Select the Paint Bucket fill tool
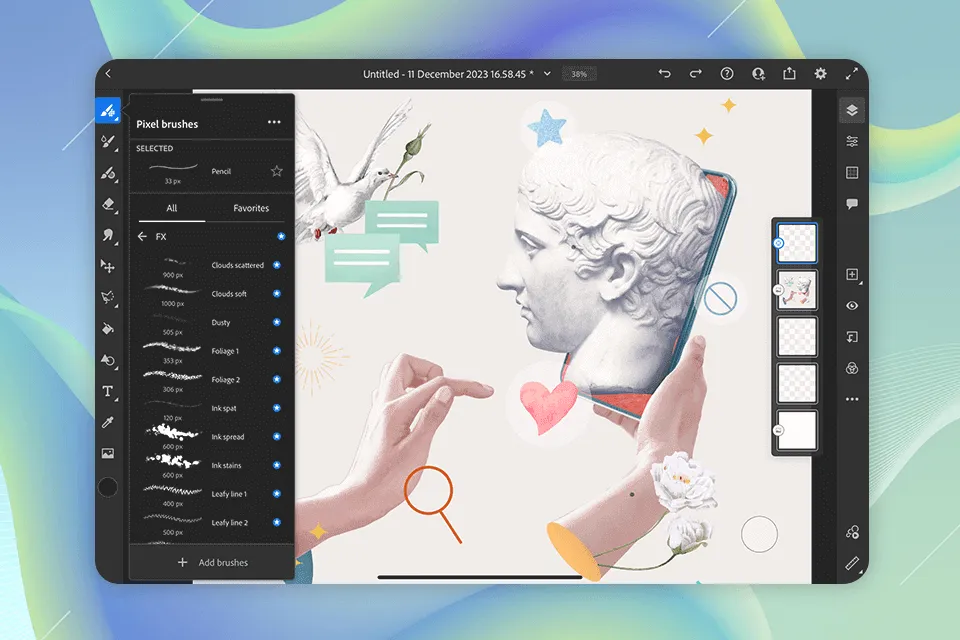 (108, 328)
